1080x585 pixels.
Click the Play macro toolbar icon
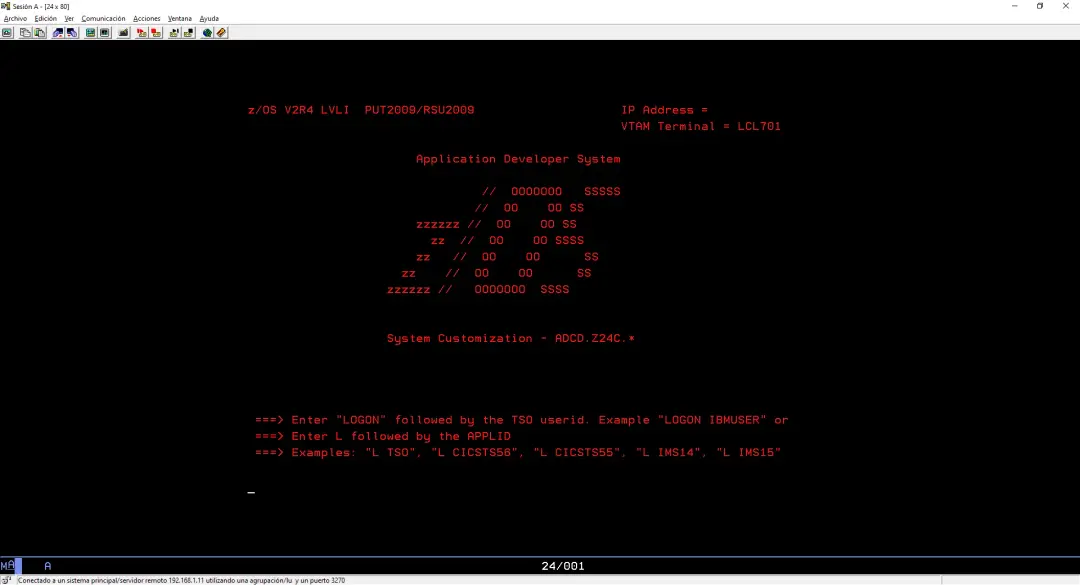[x=174, y=32]
